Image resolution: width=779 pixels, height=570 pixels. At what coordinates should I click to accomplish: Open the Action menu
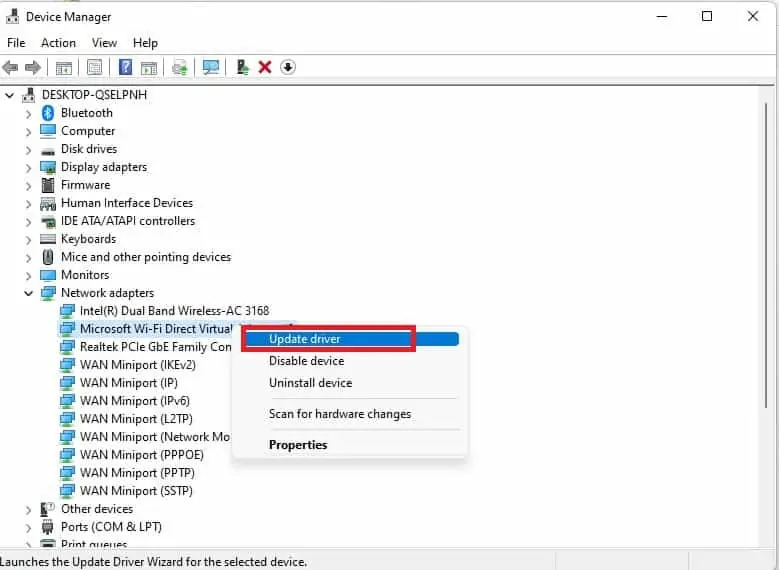58,43
